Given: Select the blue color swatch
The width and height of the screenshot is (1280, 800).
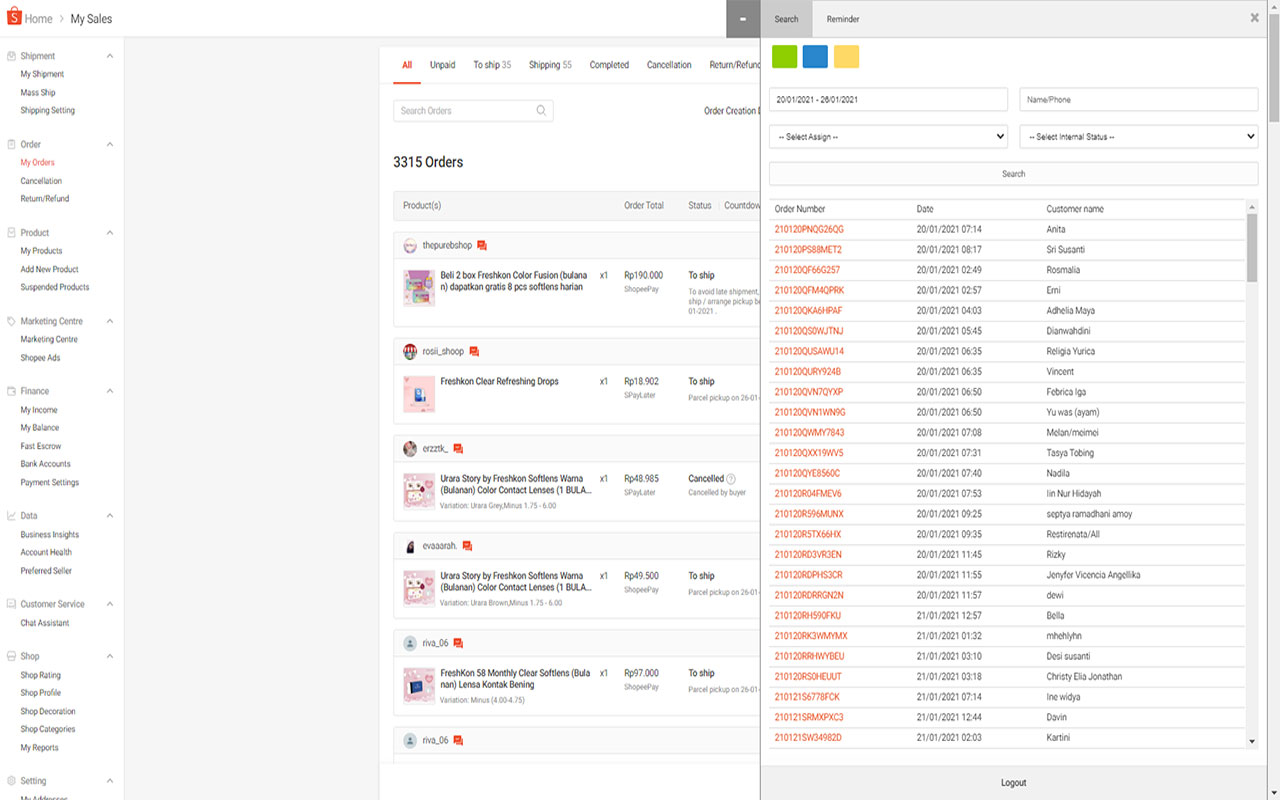Looking at the screenshot, I should [815, 57].
